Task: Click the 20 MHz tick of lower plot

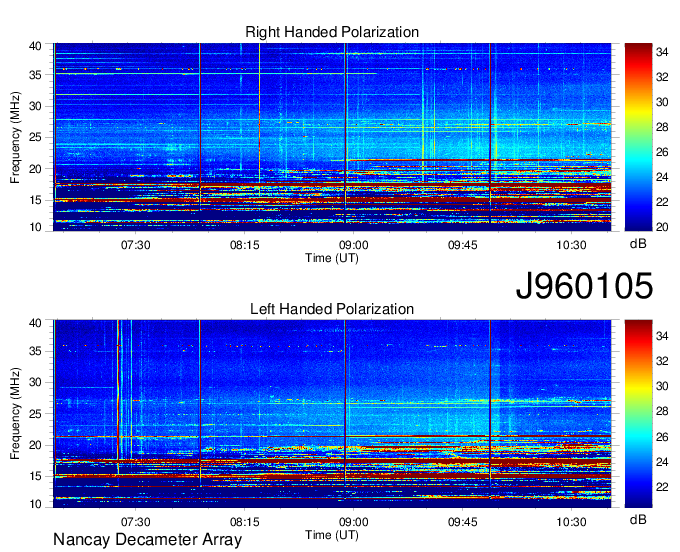Action: (36, 445)
